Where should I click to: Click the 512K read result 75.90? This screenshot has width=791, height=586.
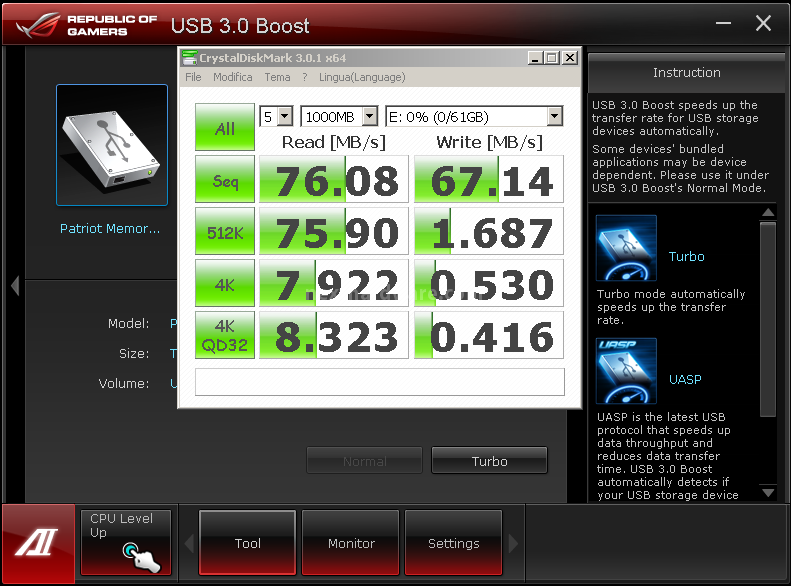pyautogui.click(x=334, y=231)
